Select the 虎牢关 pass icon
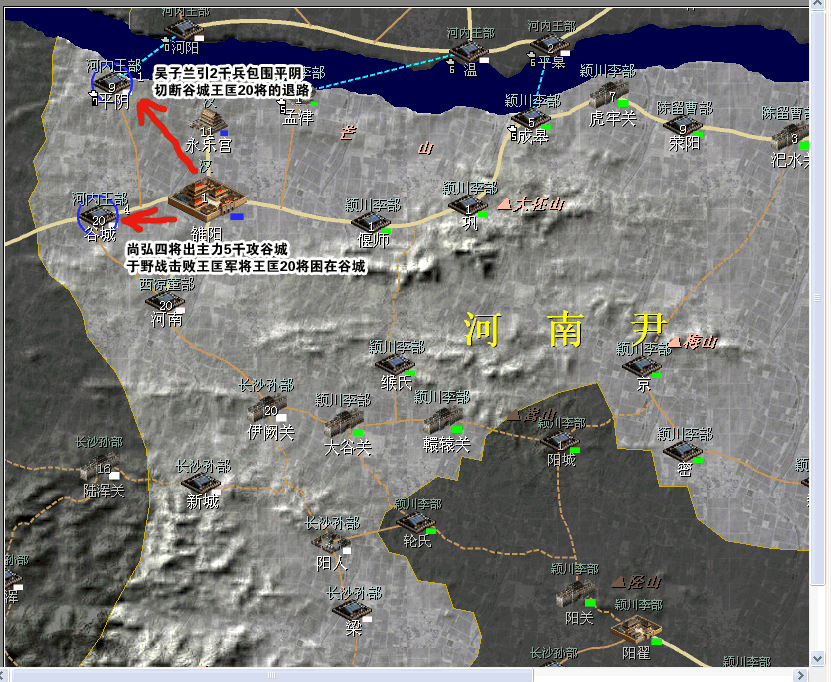 (x=609, y=94)
